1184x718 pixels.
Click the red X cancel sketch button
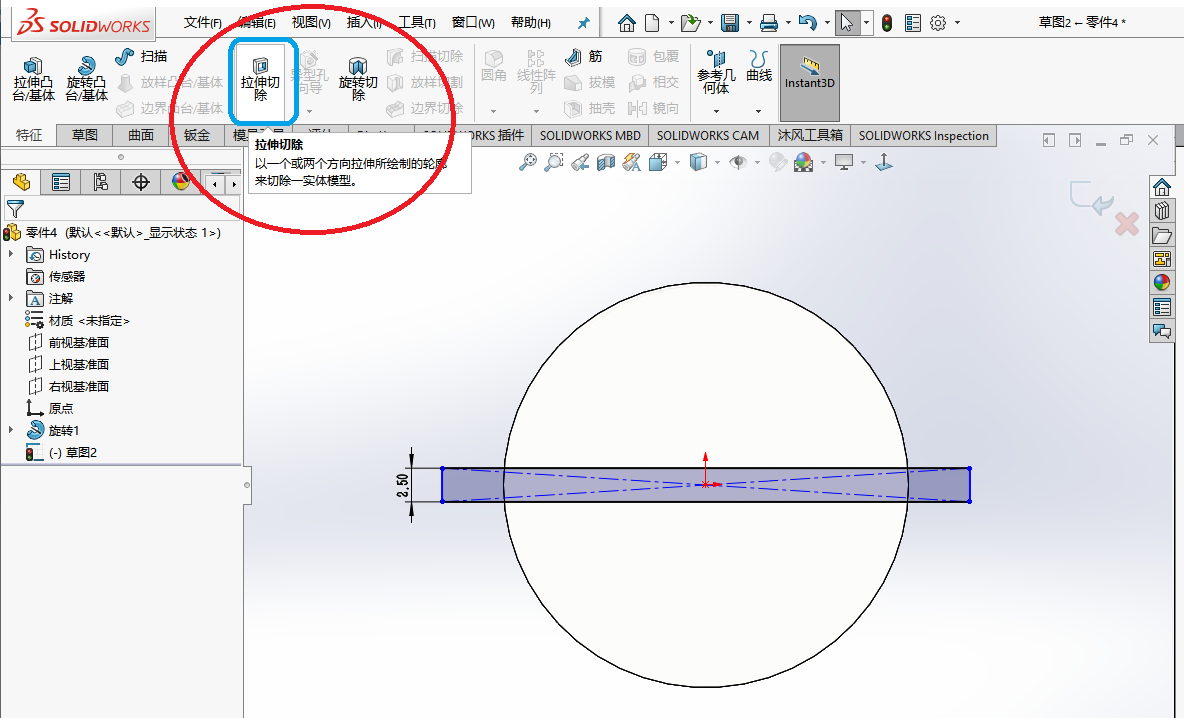pos(1127,223)
